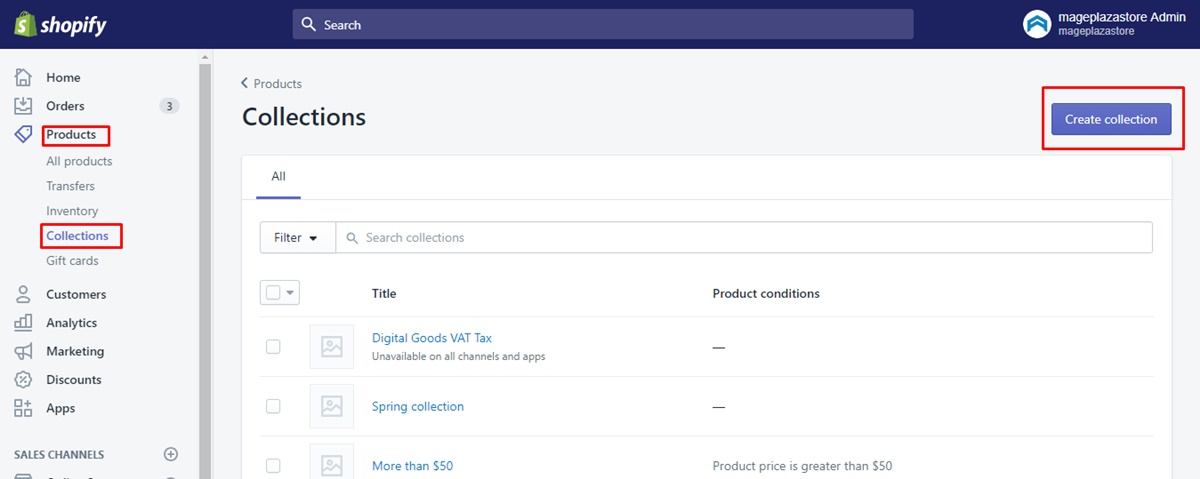This screenshot has height=479, width=1200.
Task: Select the Spring collection checkbox
Action: 273,406
